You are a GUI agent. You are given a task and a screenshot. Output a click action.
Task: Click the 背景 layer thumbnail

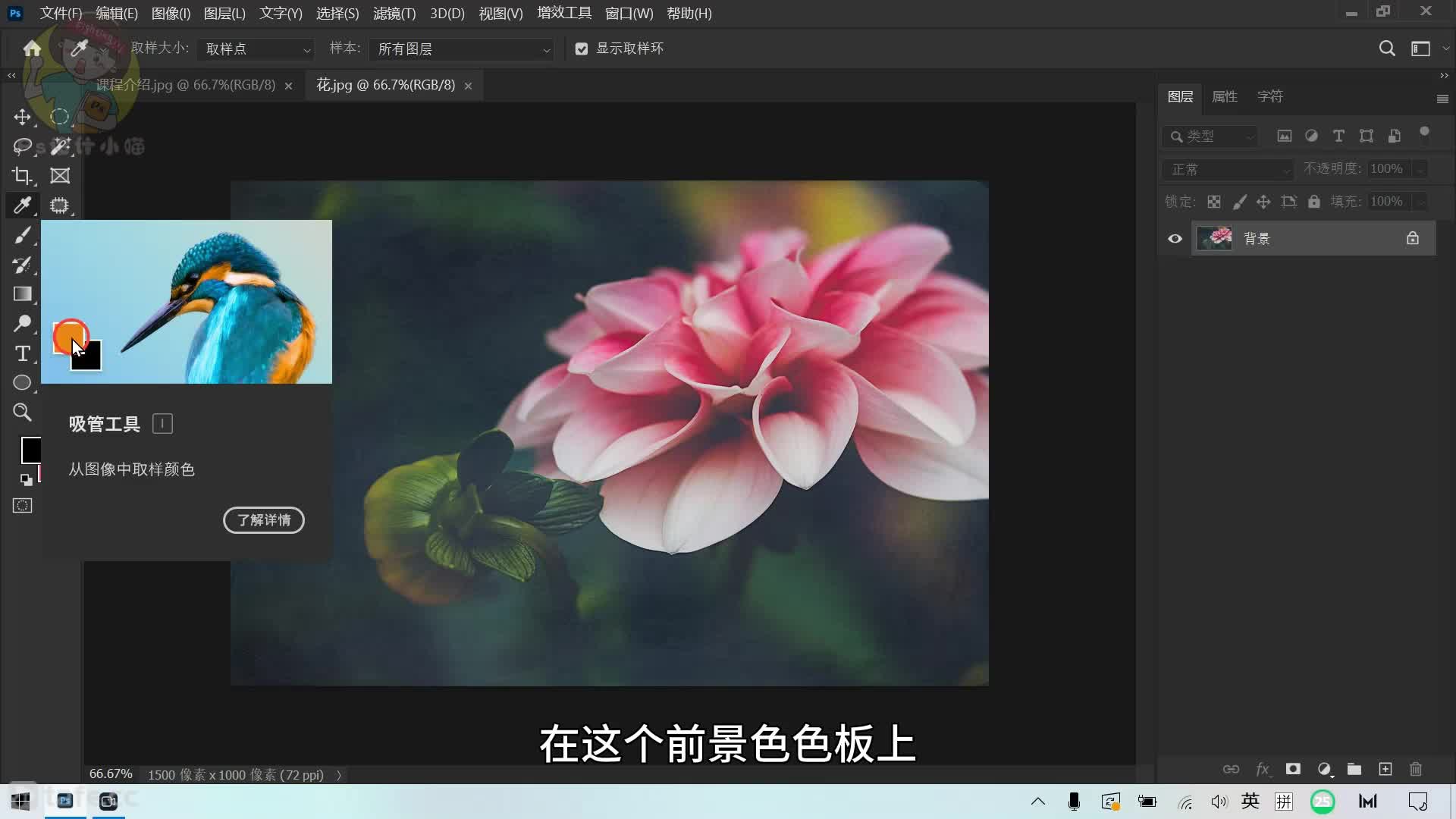point(1214,238)
